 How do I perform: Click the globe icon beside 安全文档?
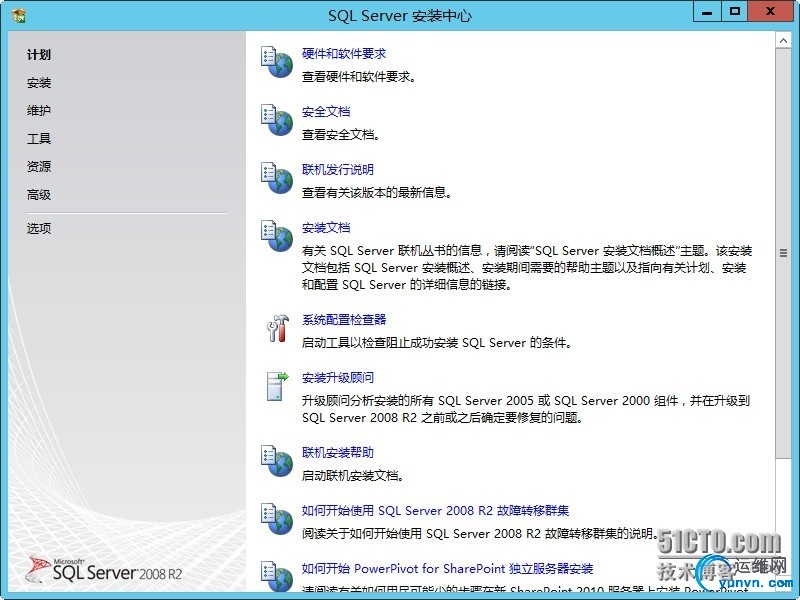click(x=277, y=120)
